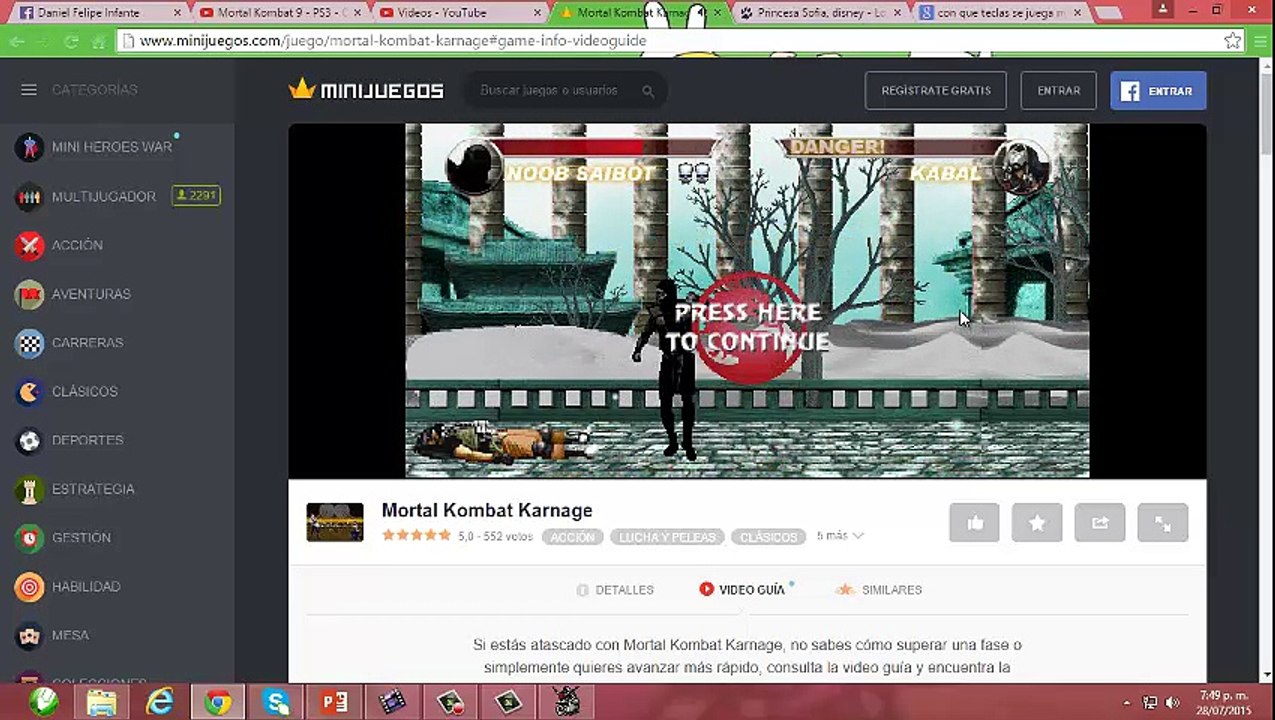1275x720 pixels.
Task: Open Internet Explorer from taskbar
Action: coord(160,702)
